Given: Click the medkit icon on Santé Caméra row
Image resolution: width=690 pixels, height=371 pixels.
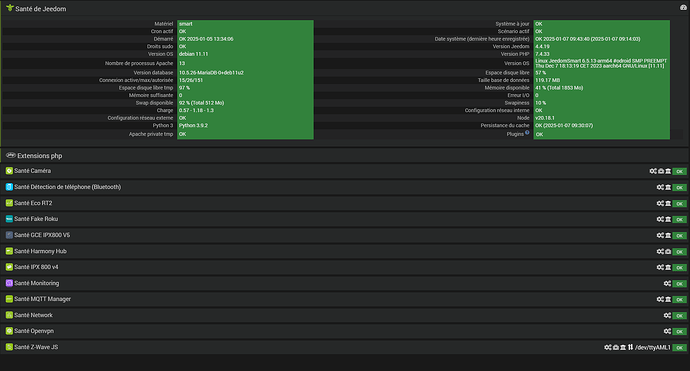Looking at the screenshot, I should (661, 171).
